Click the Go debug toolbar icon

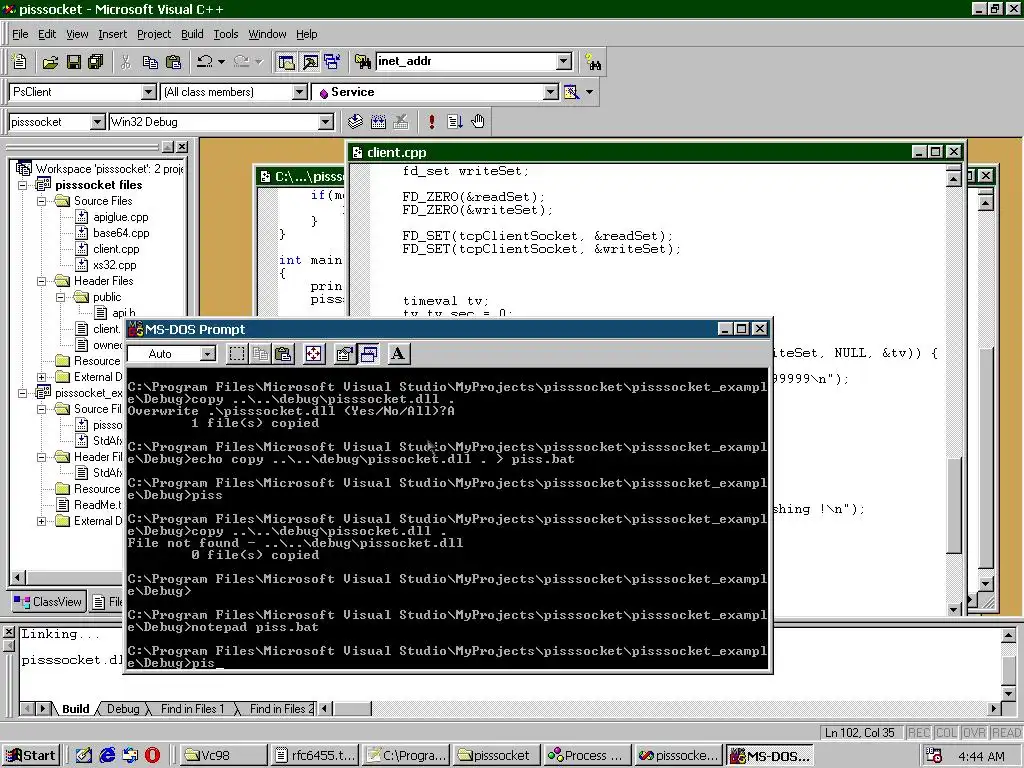point(455,121)
